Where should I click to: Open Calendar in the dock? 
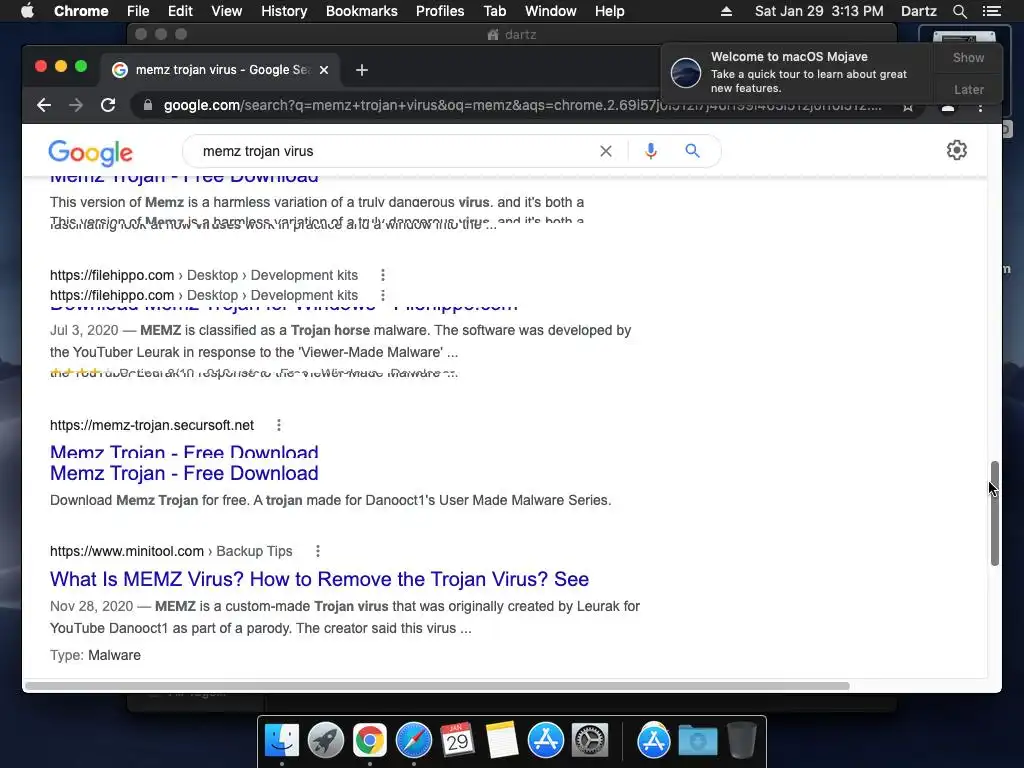(x=457, y=741)
